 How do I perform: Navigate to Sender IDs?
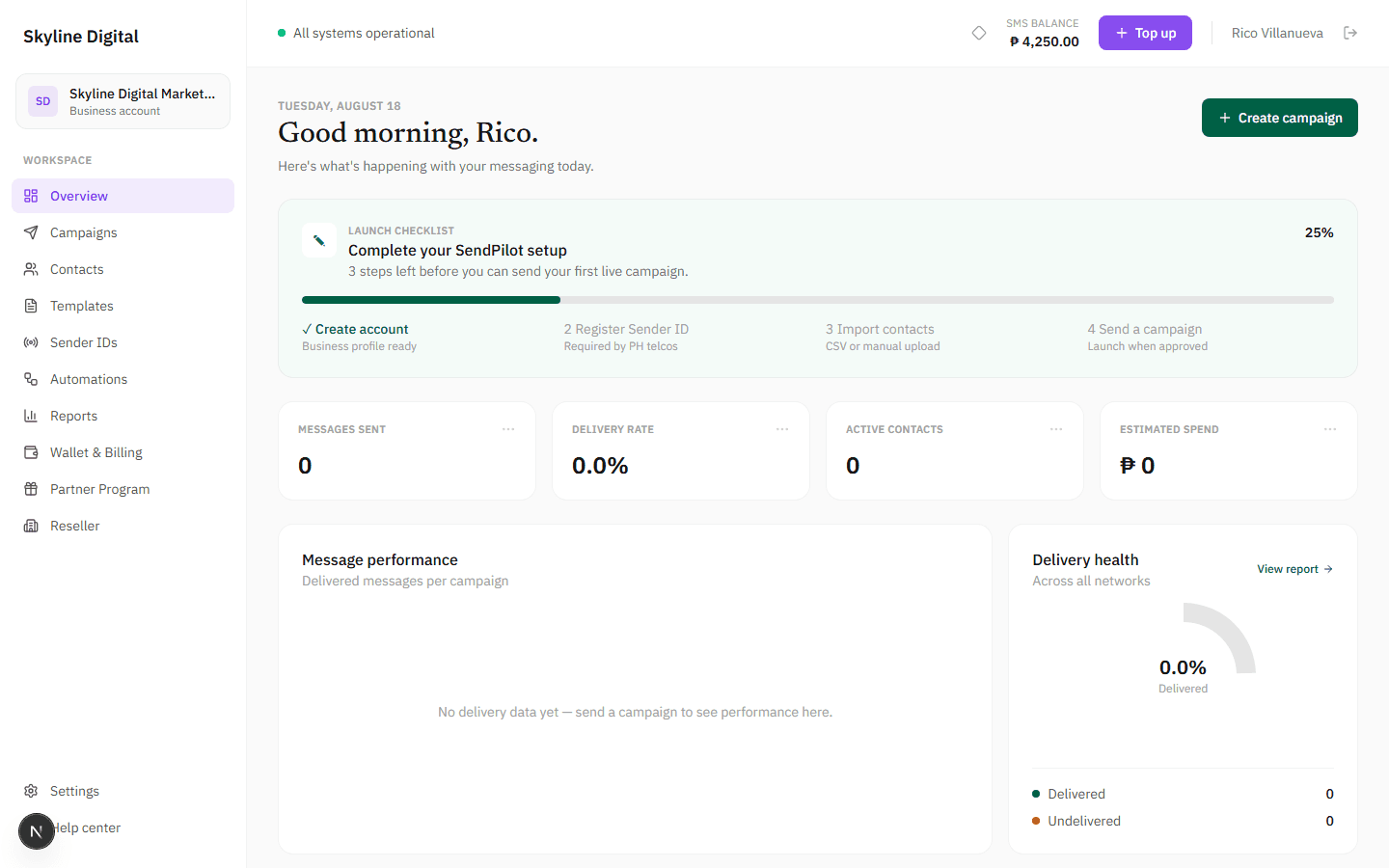tap(123, 342)
